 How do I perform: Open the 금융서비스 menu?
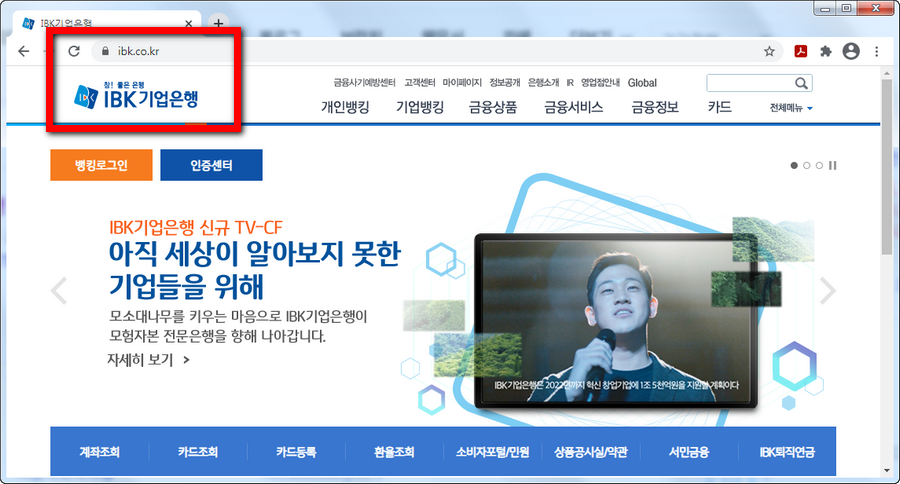[573, 107]
